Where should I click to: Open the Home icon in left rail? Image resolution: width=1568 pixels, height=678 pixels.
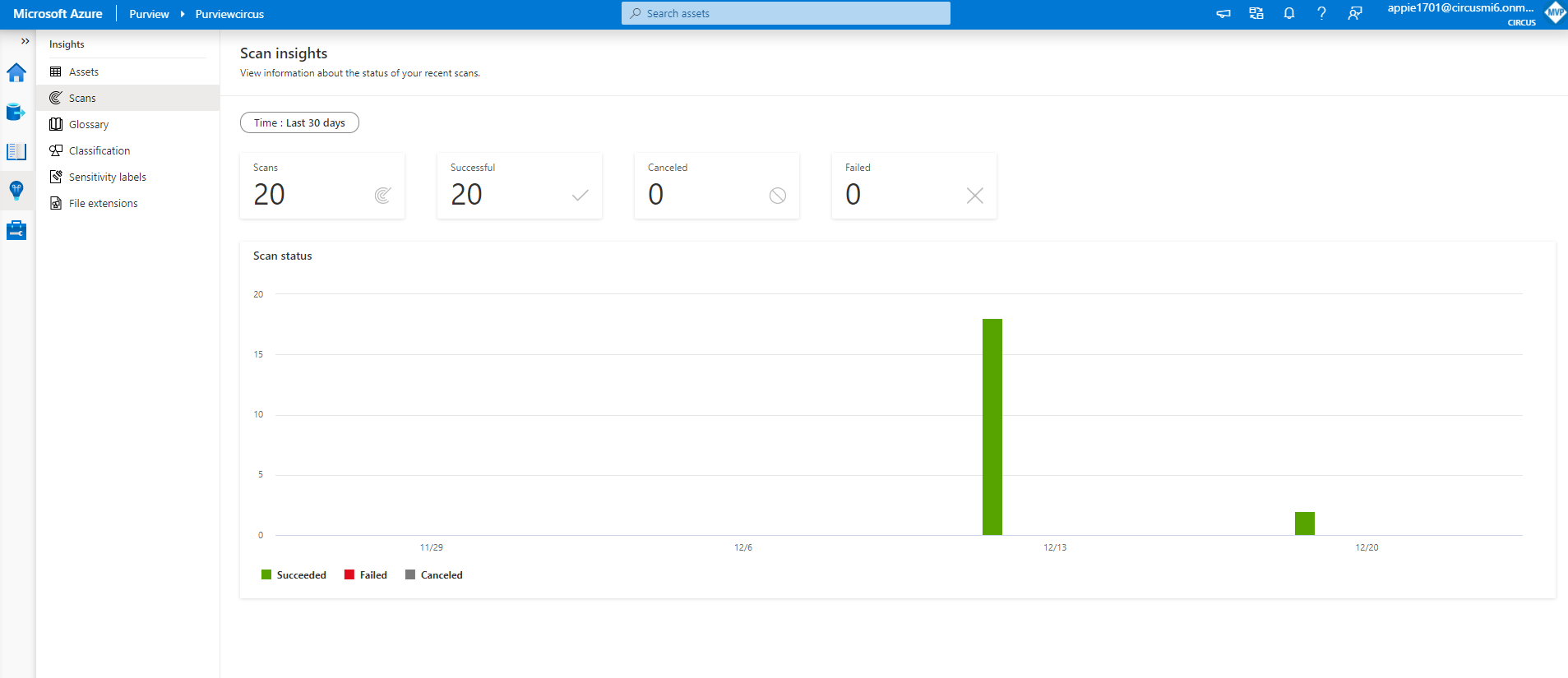click(x=16, y=73)
